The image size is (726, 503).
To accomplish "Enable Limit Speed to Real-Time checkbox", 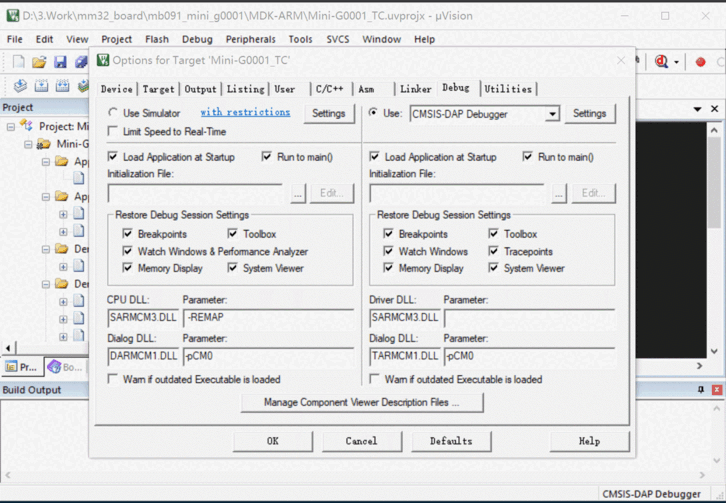I will 113,132.
